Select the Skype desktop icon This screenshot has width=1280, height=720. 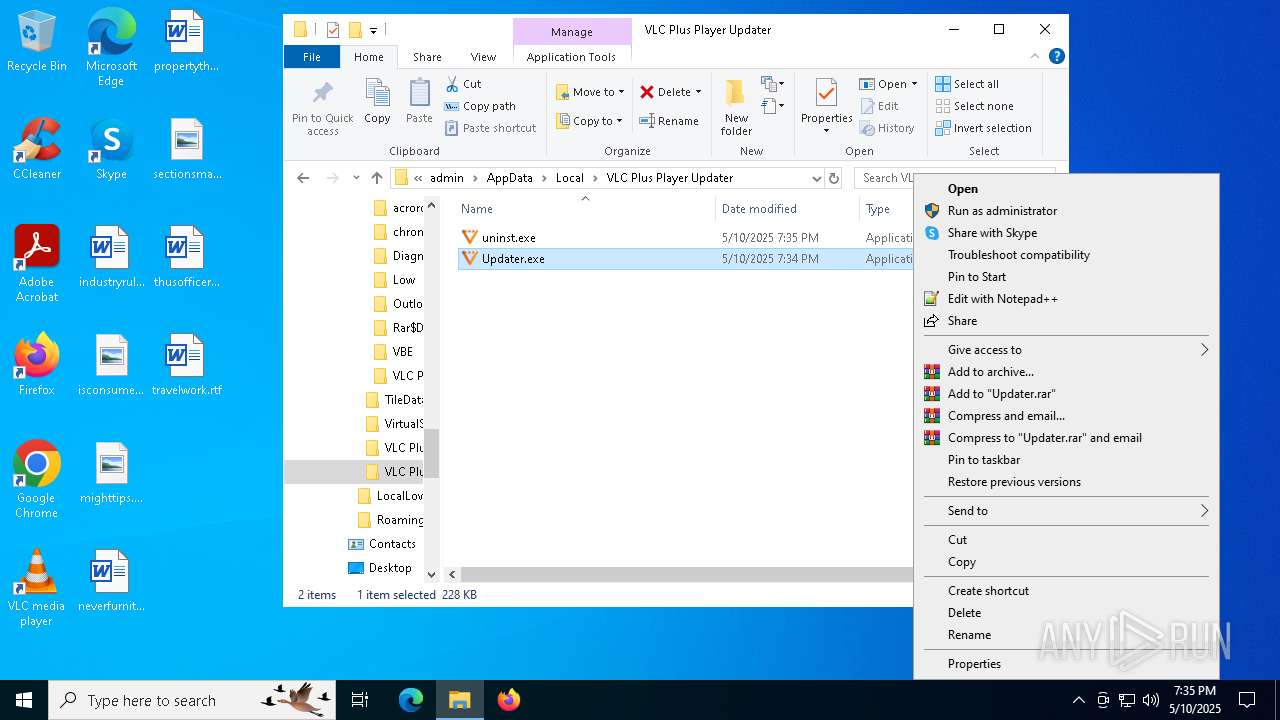click(x=111, y=150)
